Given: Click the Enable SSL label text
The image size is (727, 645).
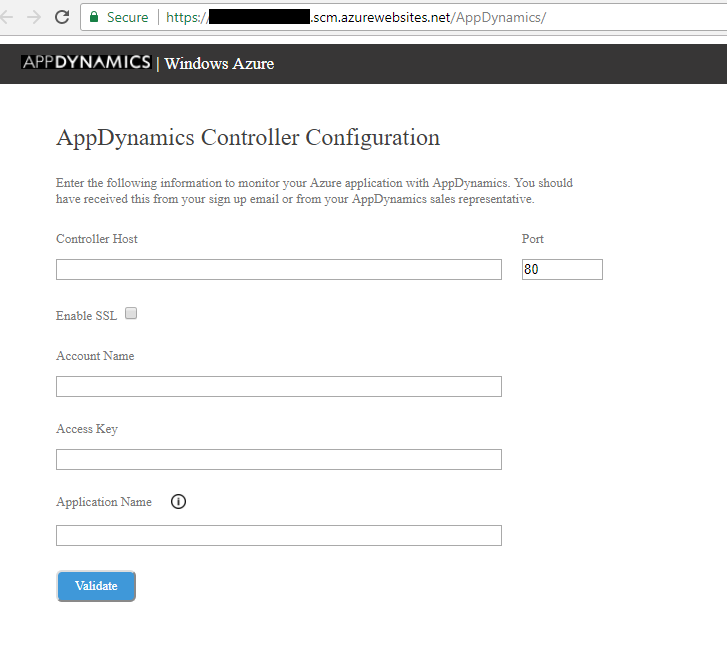Looking at the screenshot, I should (86, 316).
